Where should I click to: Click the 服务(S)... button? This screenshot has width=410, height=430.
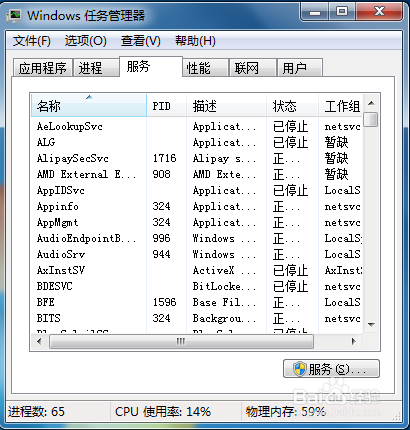(x=331, y=369)
